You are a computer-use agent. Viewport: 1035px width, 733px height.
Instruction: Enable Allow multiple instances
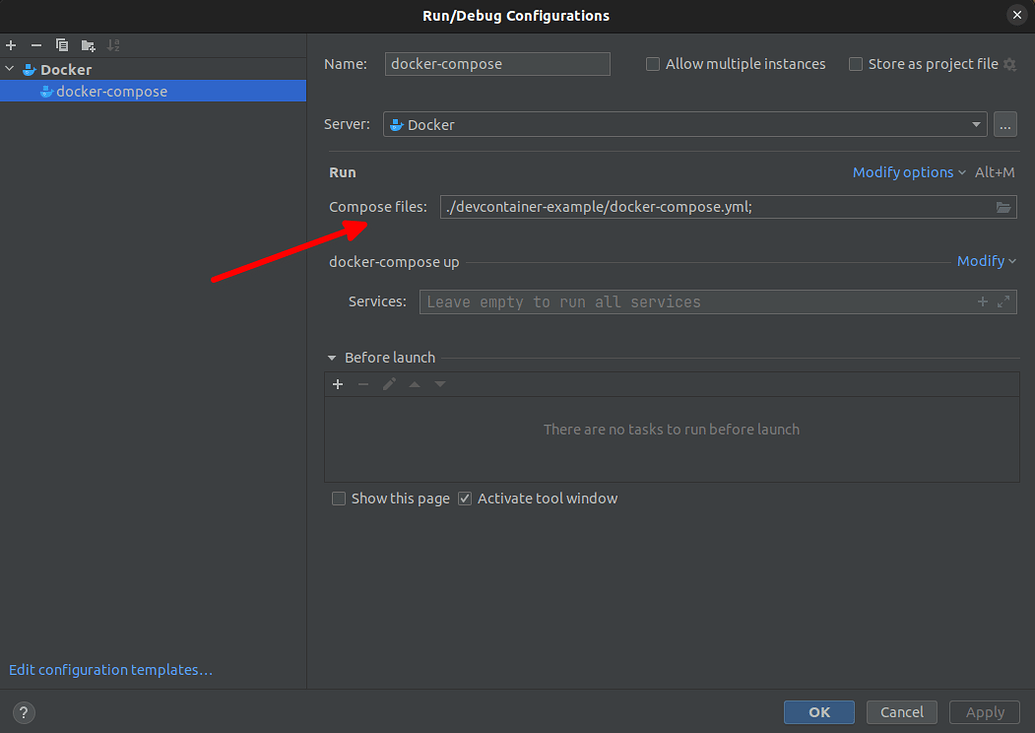652,64
